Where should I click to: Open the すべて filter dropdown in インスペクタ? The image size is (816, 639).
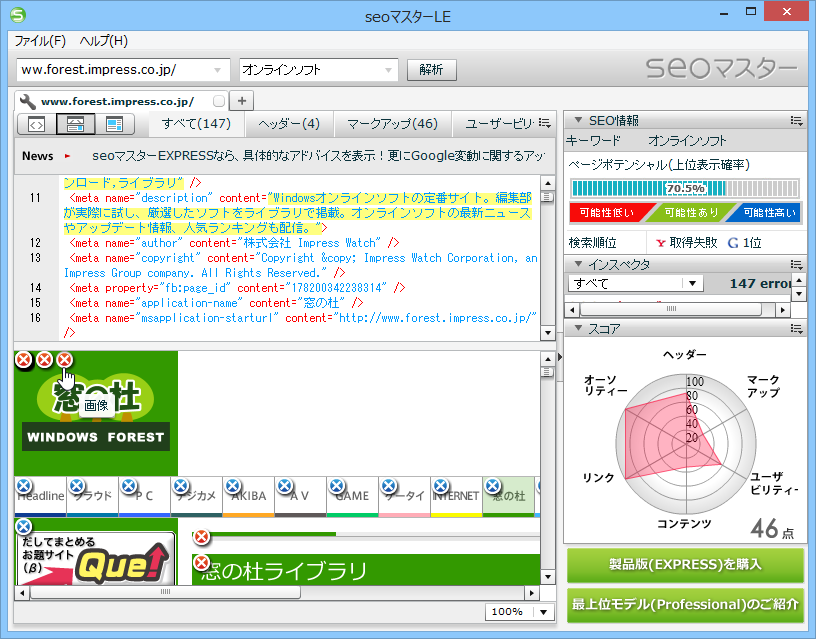[x=691, y=282]
